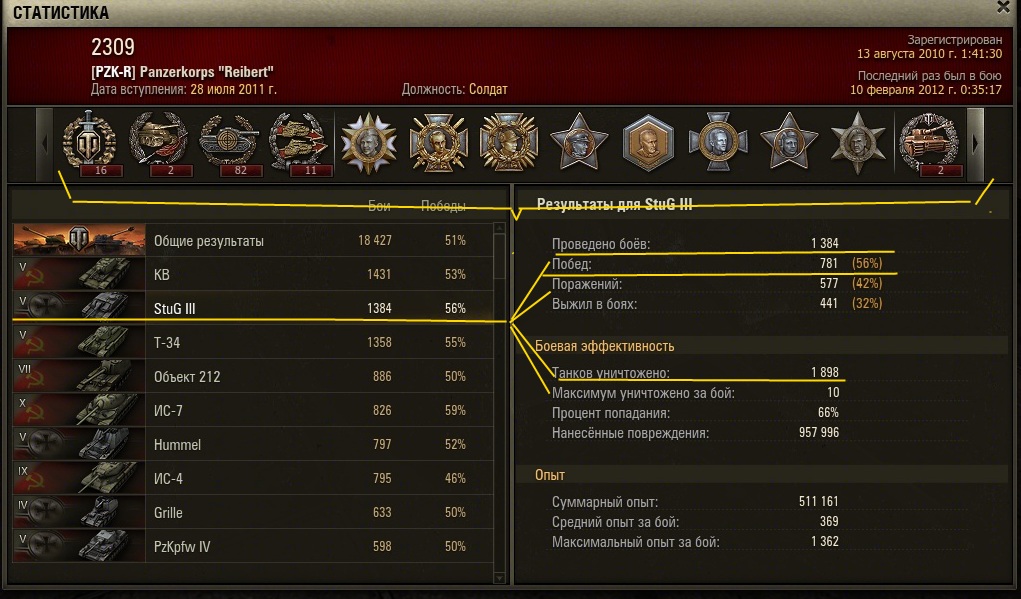The height and width of the screenshot is (599, 1021).
Task: Sort tanks by Победы column header
Action: click(443, 206)
